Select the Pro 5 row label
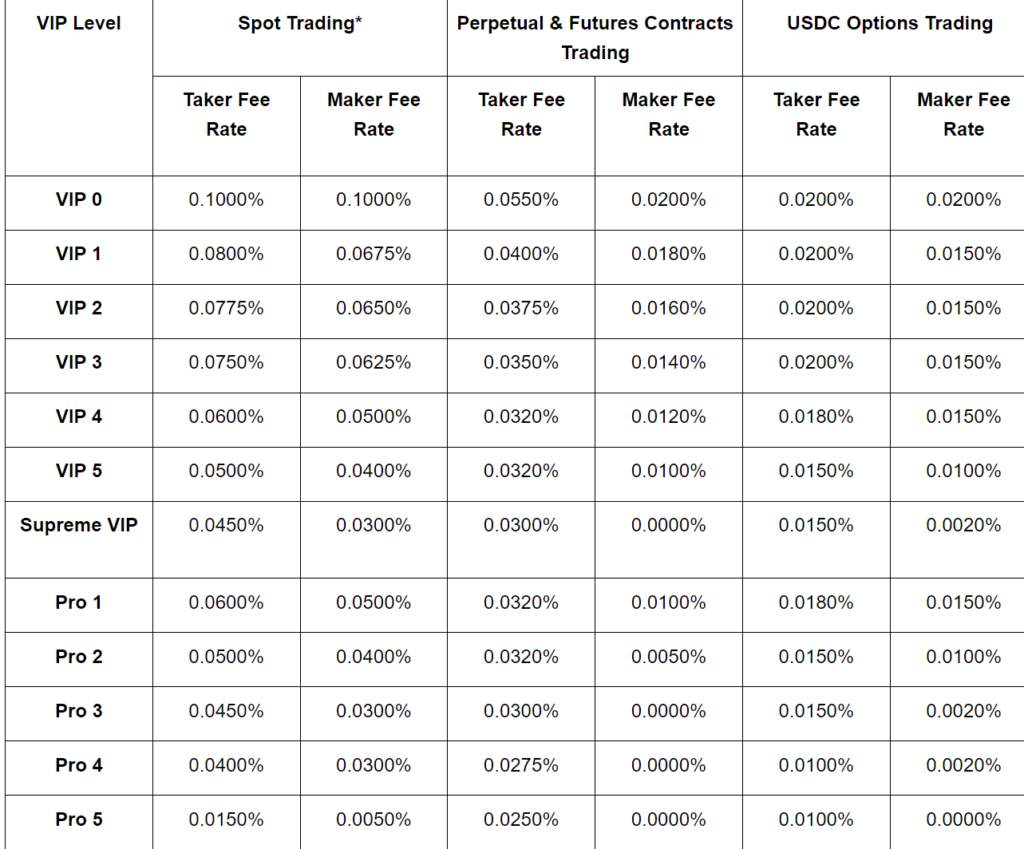The image size is (1024, 849). [78, 819]
